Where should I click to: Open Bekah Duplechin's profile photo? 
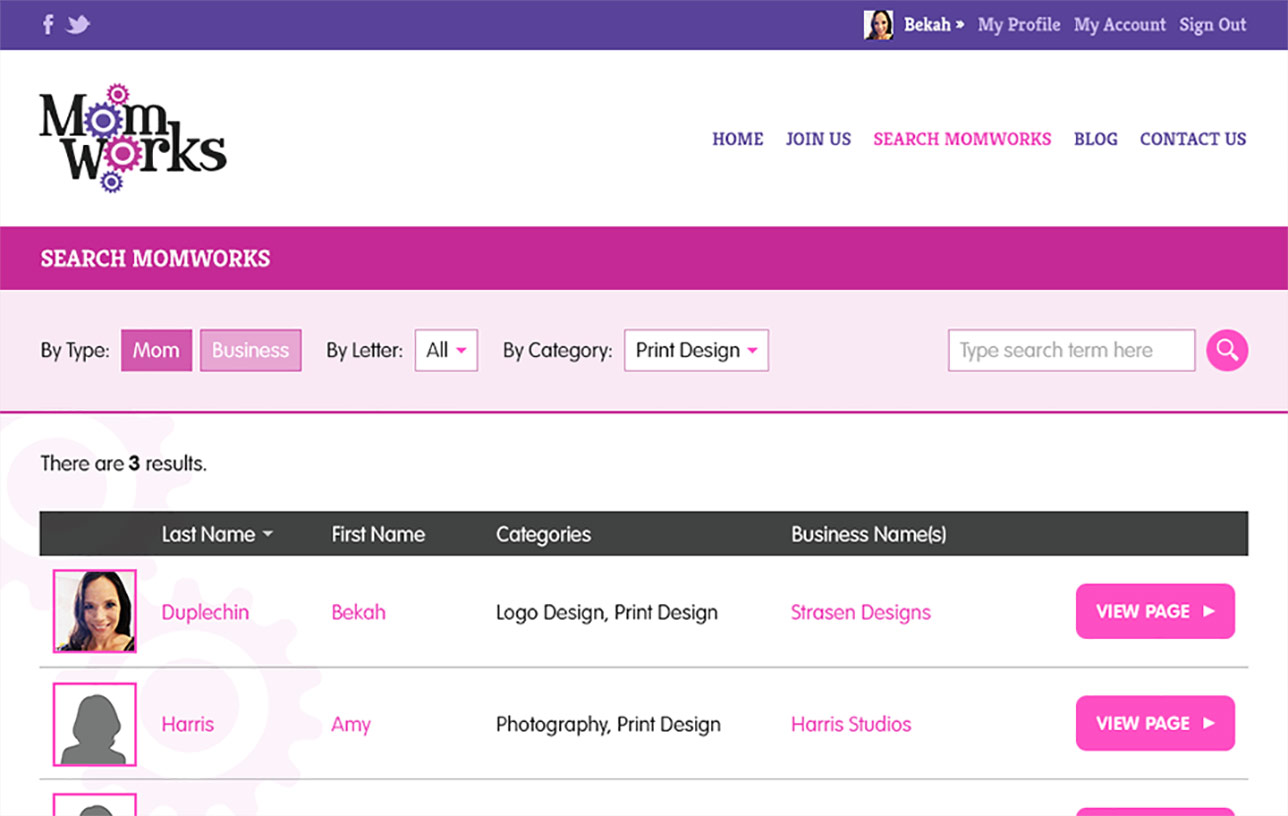pos(95,611)
